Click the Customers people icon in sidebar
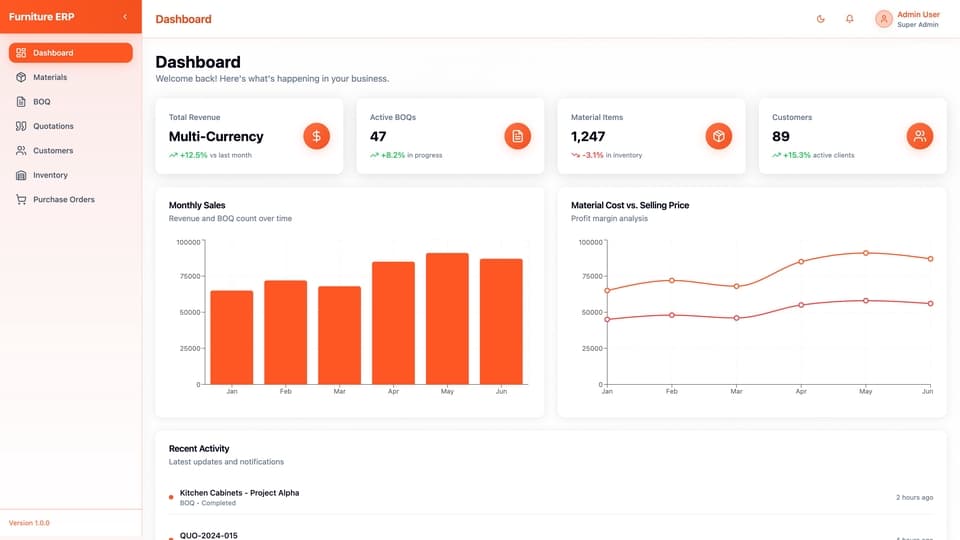Screen dimensions: 960x540 click(21, 151)
